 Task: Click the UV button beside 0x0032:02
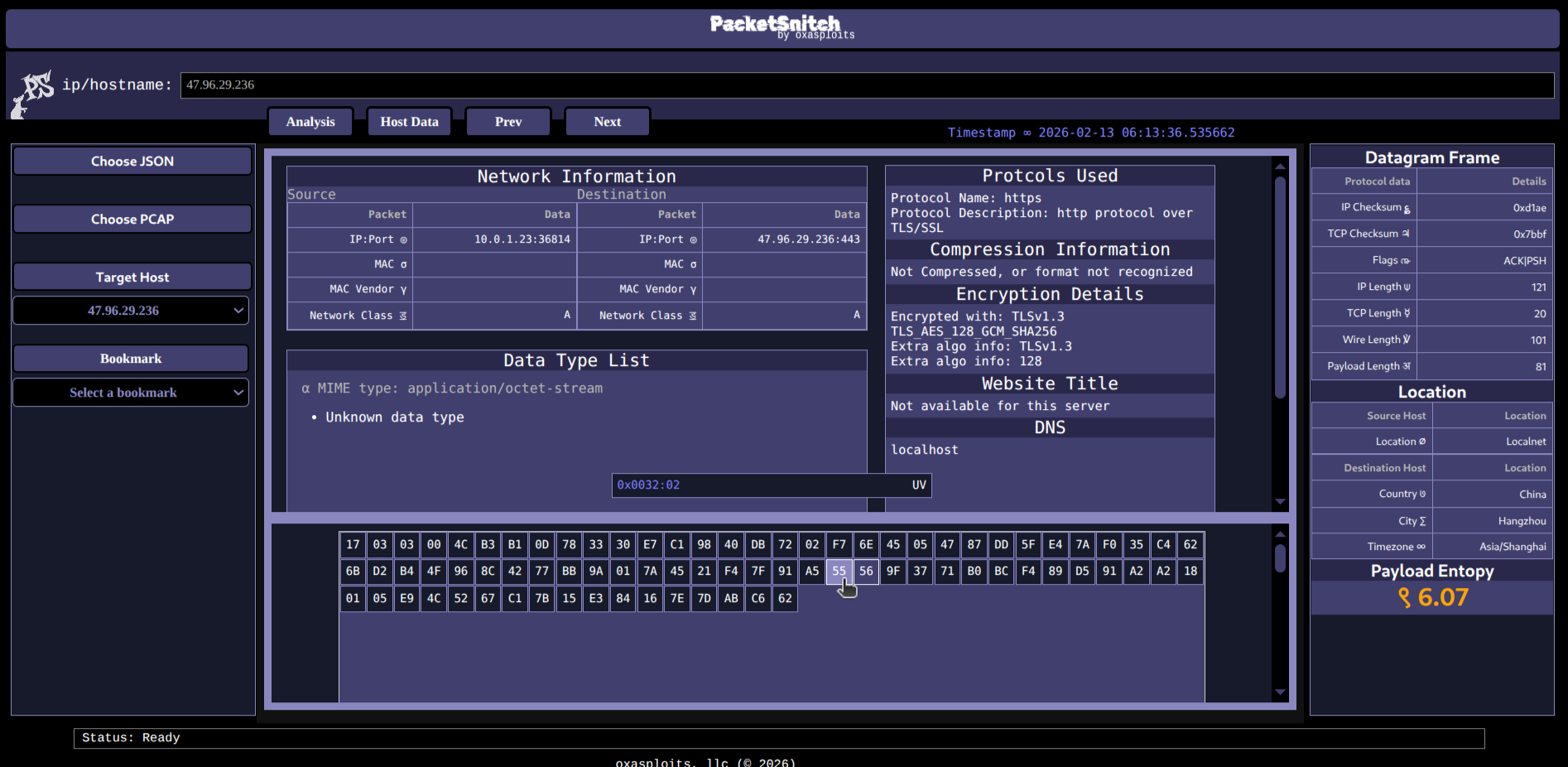coord(919,485)
